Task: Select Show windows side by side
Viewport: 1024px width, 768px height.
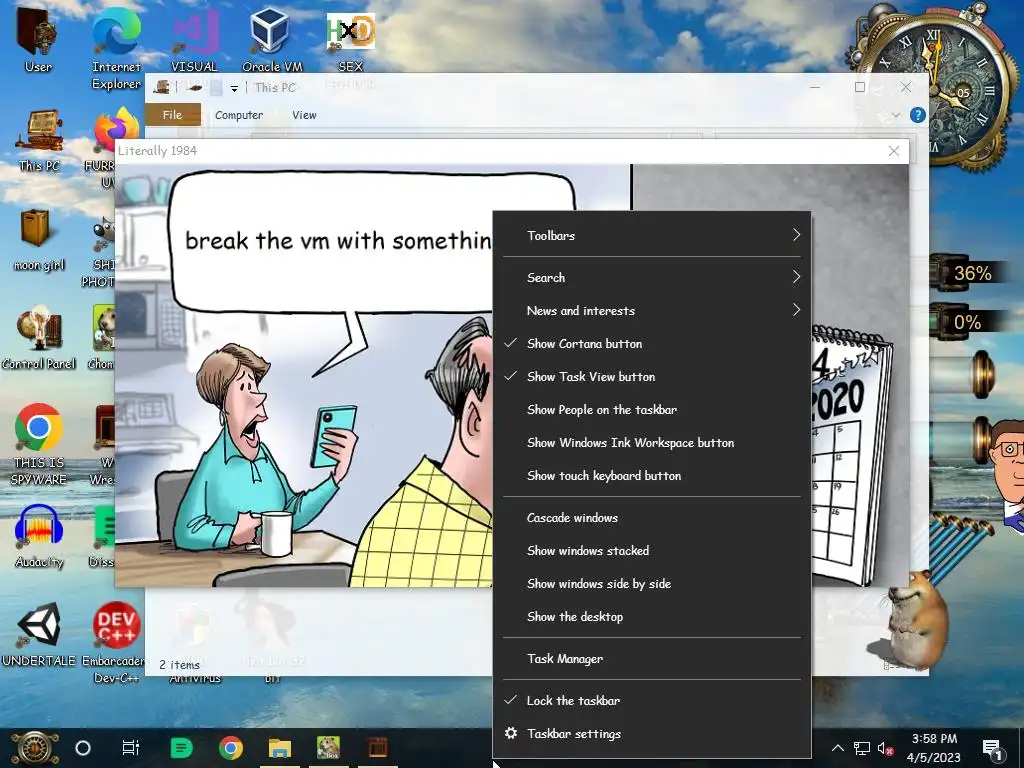Action: (651, 584)
